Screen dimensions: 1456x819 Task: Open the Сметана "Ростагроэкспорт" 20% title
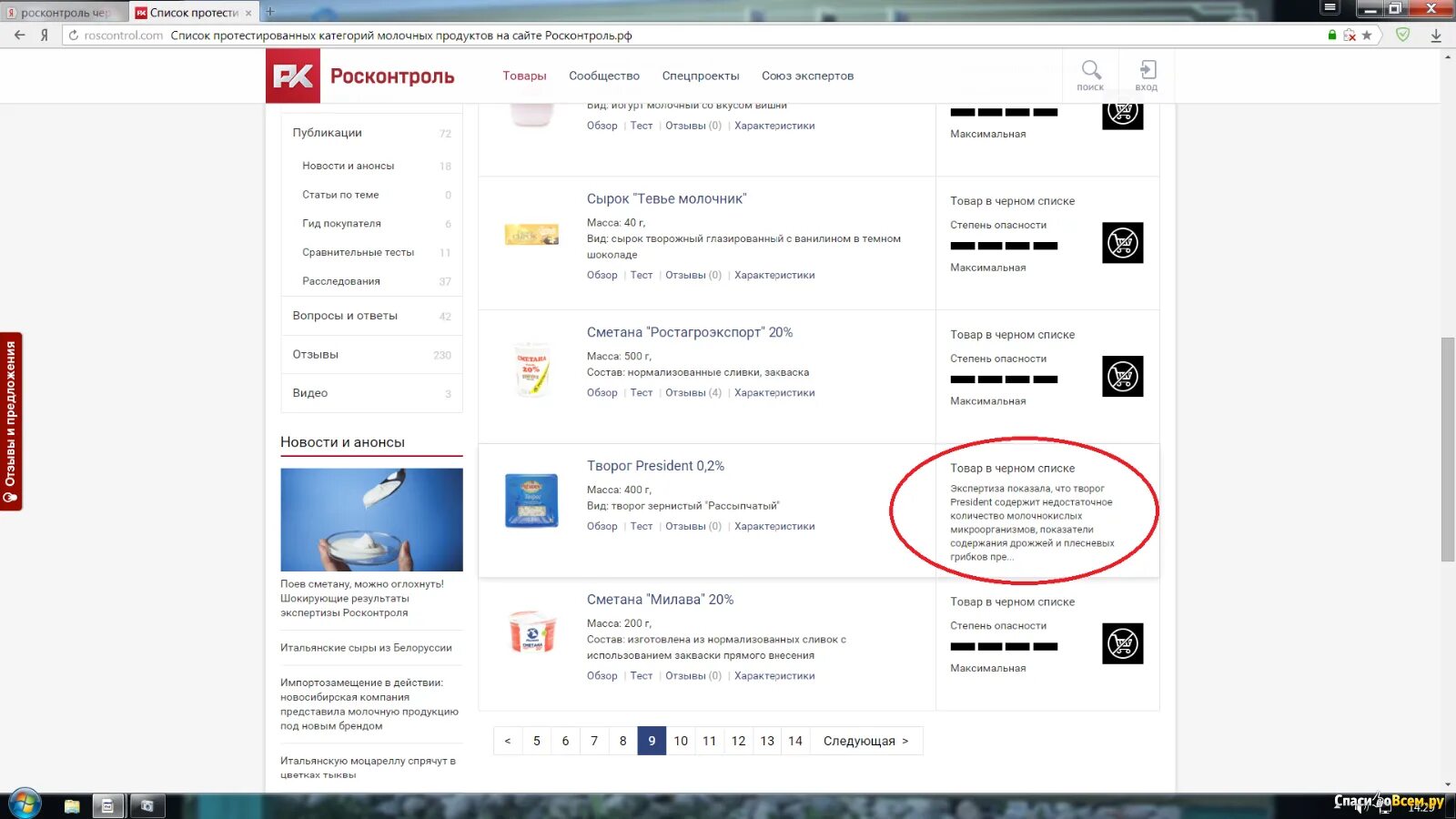pyautogui.click(x=690, y=333)
